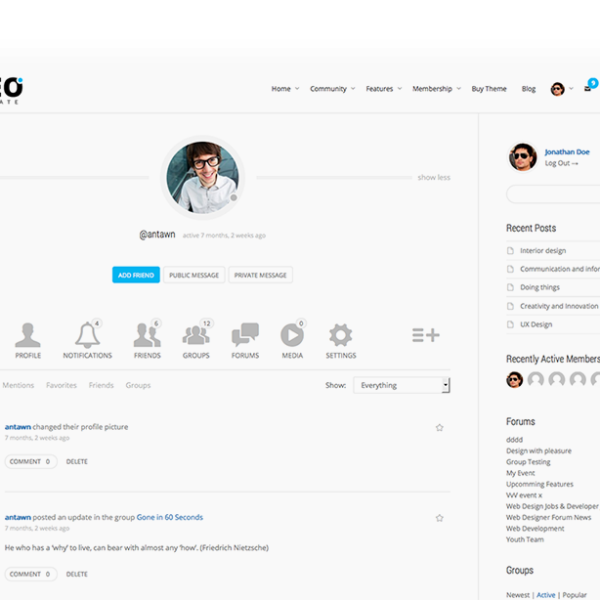Open the Gone in 60 Seconds group link
Viewport: 600px width, 600px height.
[169, 517]
